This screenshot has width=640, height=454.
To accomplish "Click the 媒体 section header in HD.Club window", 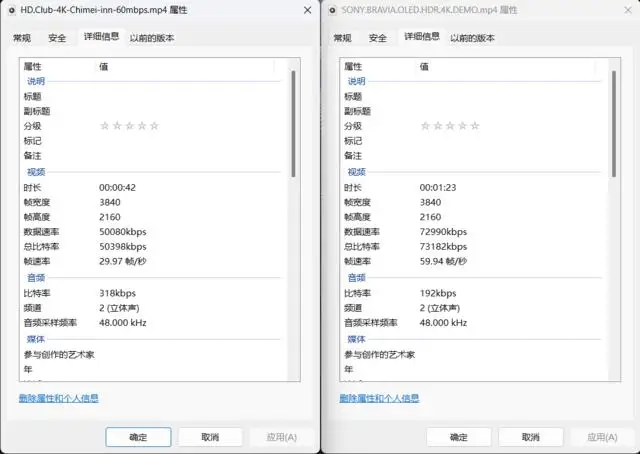I will [x=36, y=339].
